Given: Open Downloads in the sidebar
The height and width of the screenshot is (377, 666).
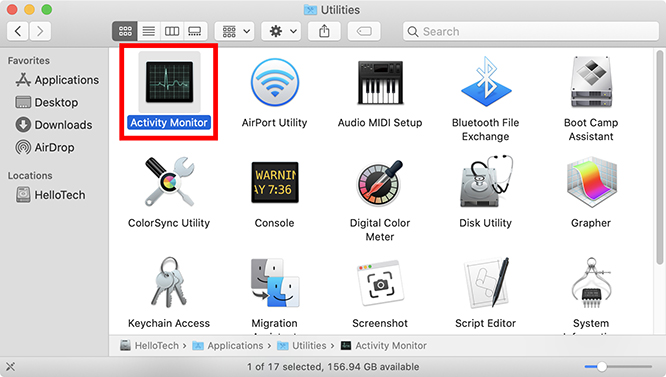Looking at the screenshot, I should pos(54,125).
